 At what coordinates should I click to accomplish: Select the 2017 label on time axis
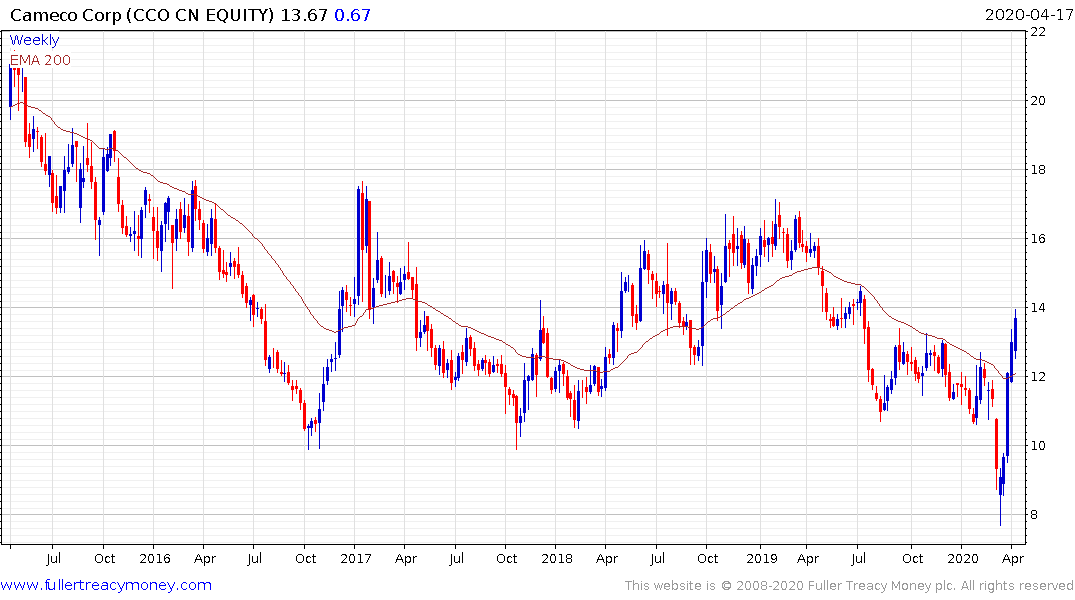point(356,558)
